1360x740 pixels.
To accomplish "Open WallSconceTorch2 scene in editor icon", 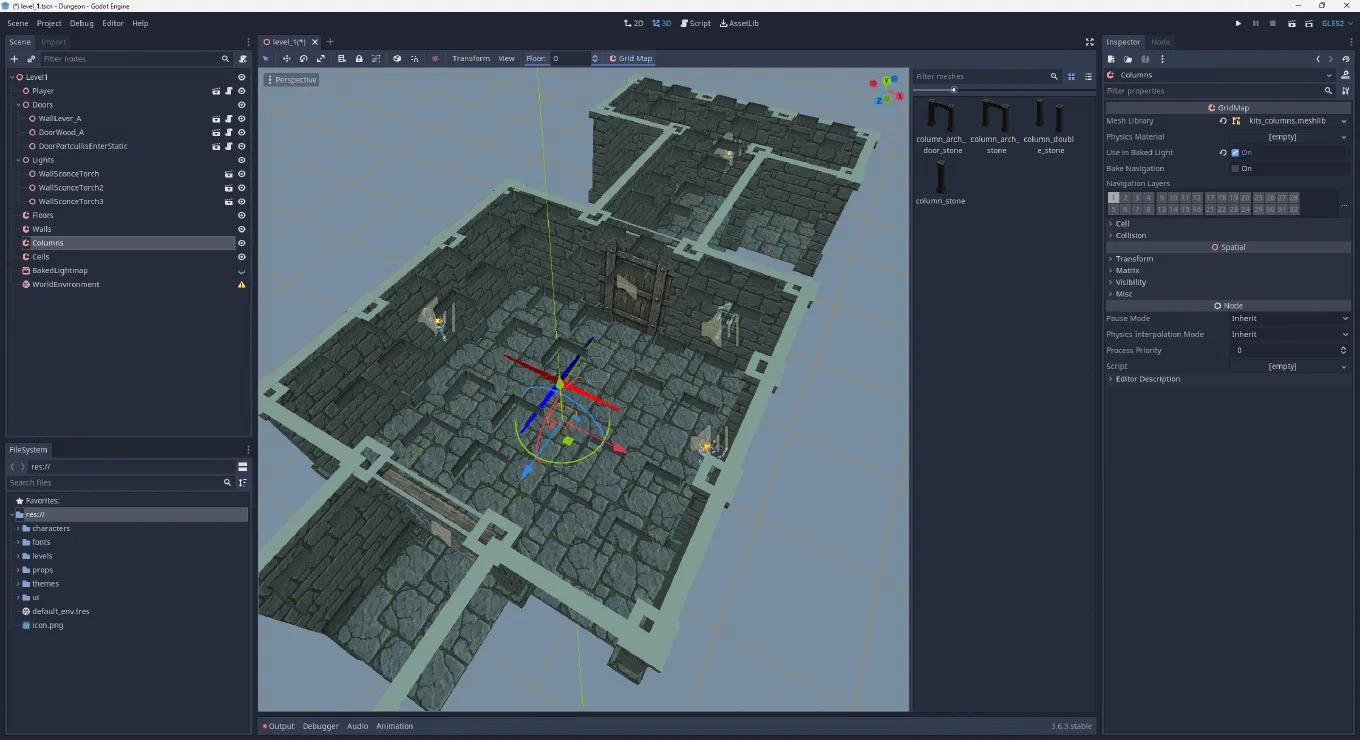I will point(229,188).
